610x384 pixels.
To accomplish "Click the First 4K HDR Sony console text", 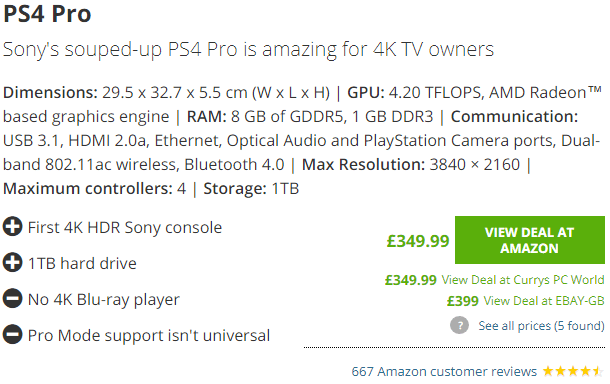I will pos(125,227).
